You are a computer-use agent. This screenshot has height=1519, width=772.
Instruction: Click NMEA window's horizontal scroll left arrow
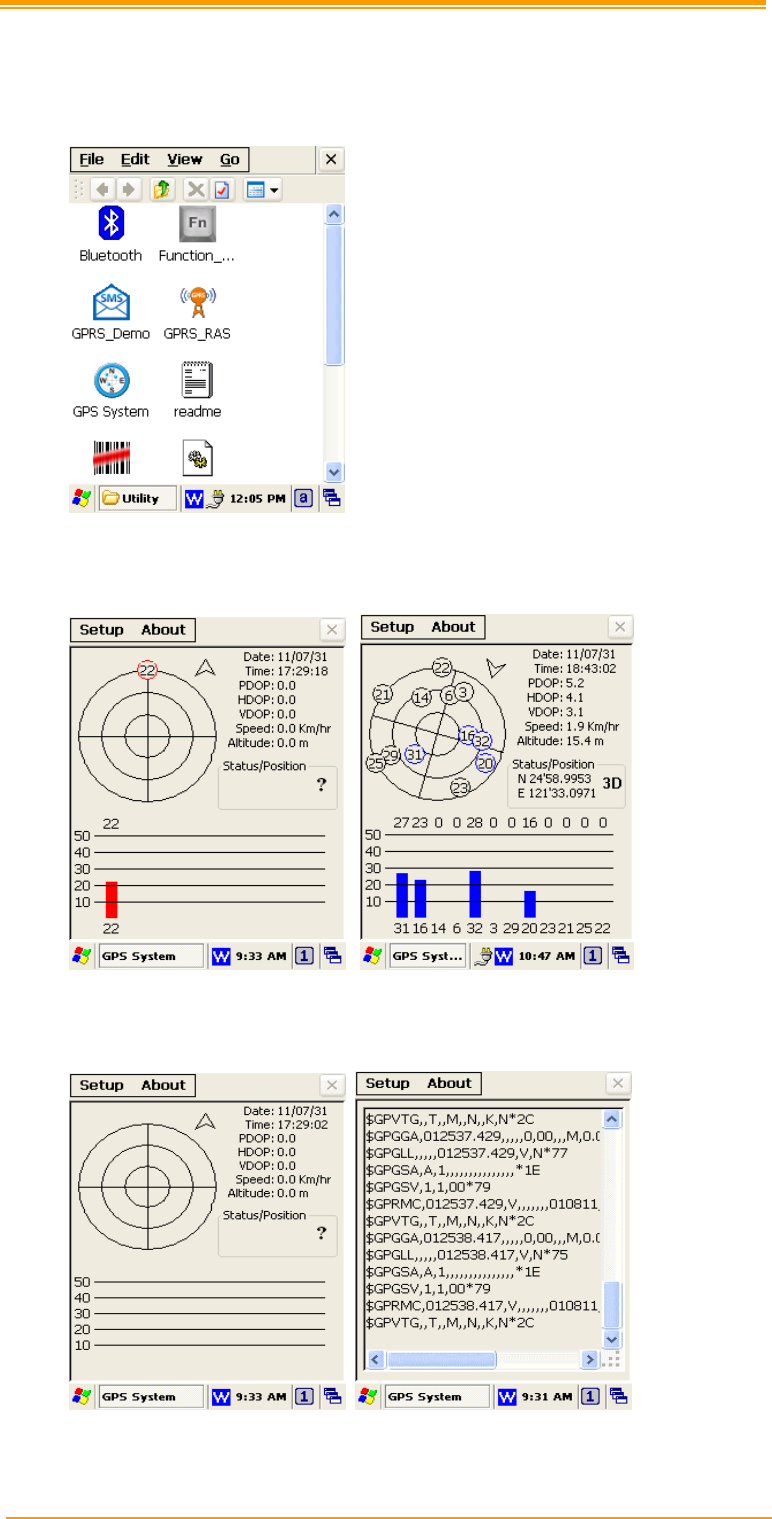(377, 1360)
